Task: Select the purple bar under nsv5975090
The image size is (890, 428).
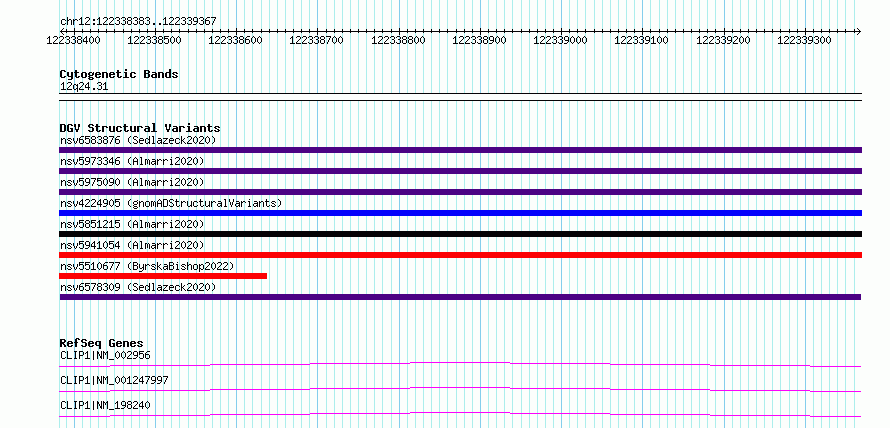Action: click(x=460, y=192)
